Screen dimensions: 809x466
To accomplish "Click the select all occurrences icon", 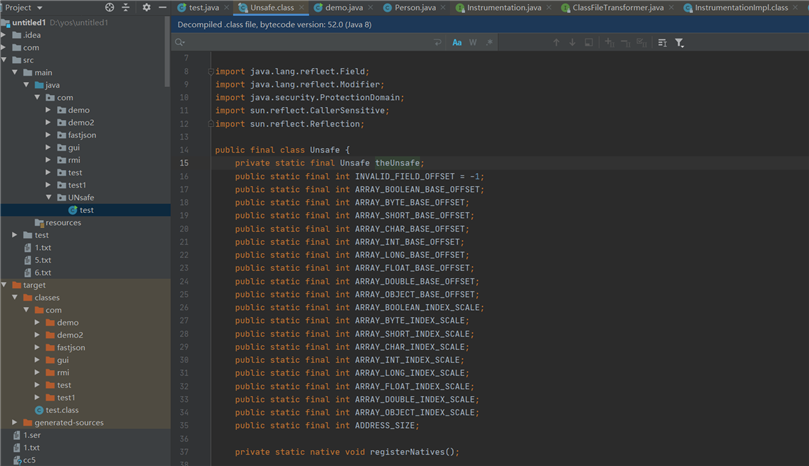I will (589, 42).
